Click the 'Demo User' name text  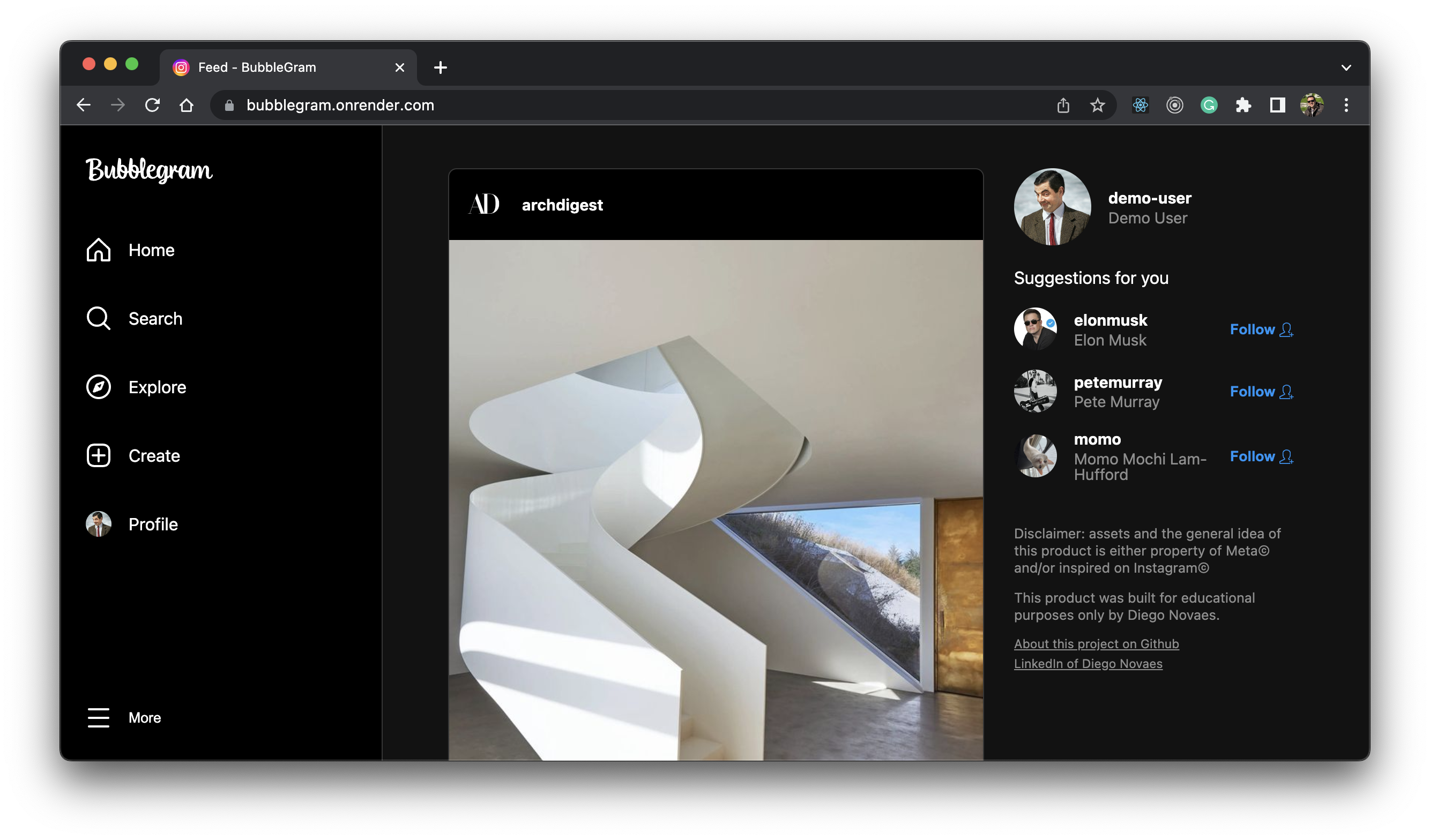click(1148, 218)
